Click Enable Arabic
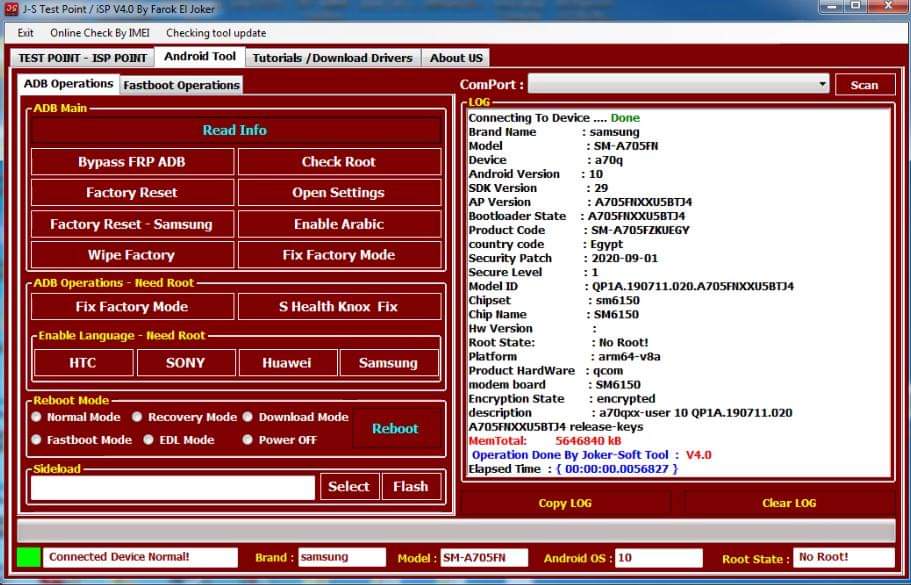 pos(339,223)
